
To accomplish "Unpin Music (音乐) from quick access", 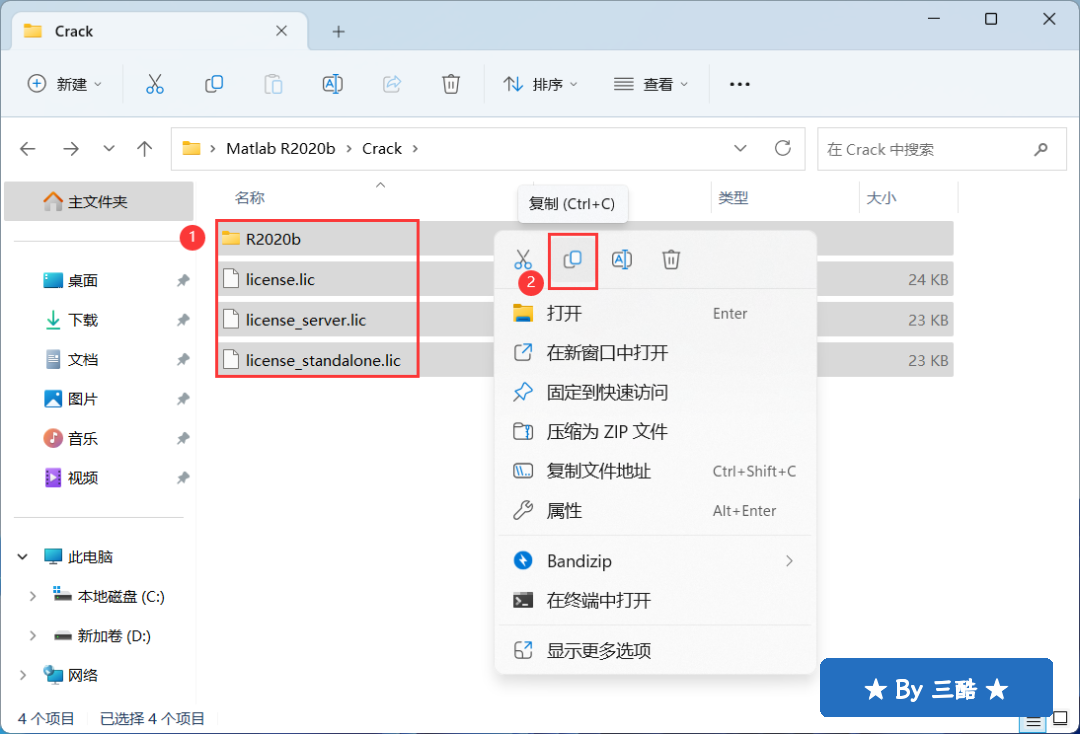I will pyautogui.click(x=183, y=439).
